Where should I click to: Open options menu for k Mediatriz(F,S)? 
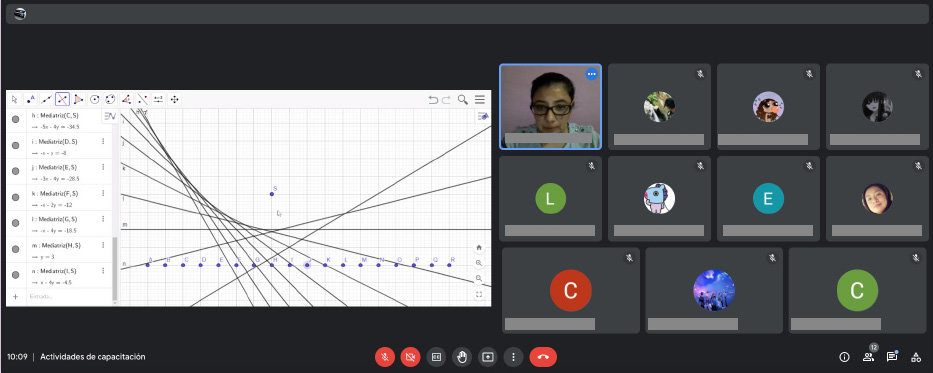(x=104, y=193)
